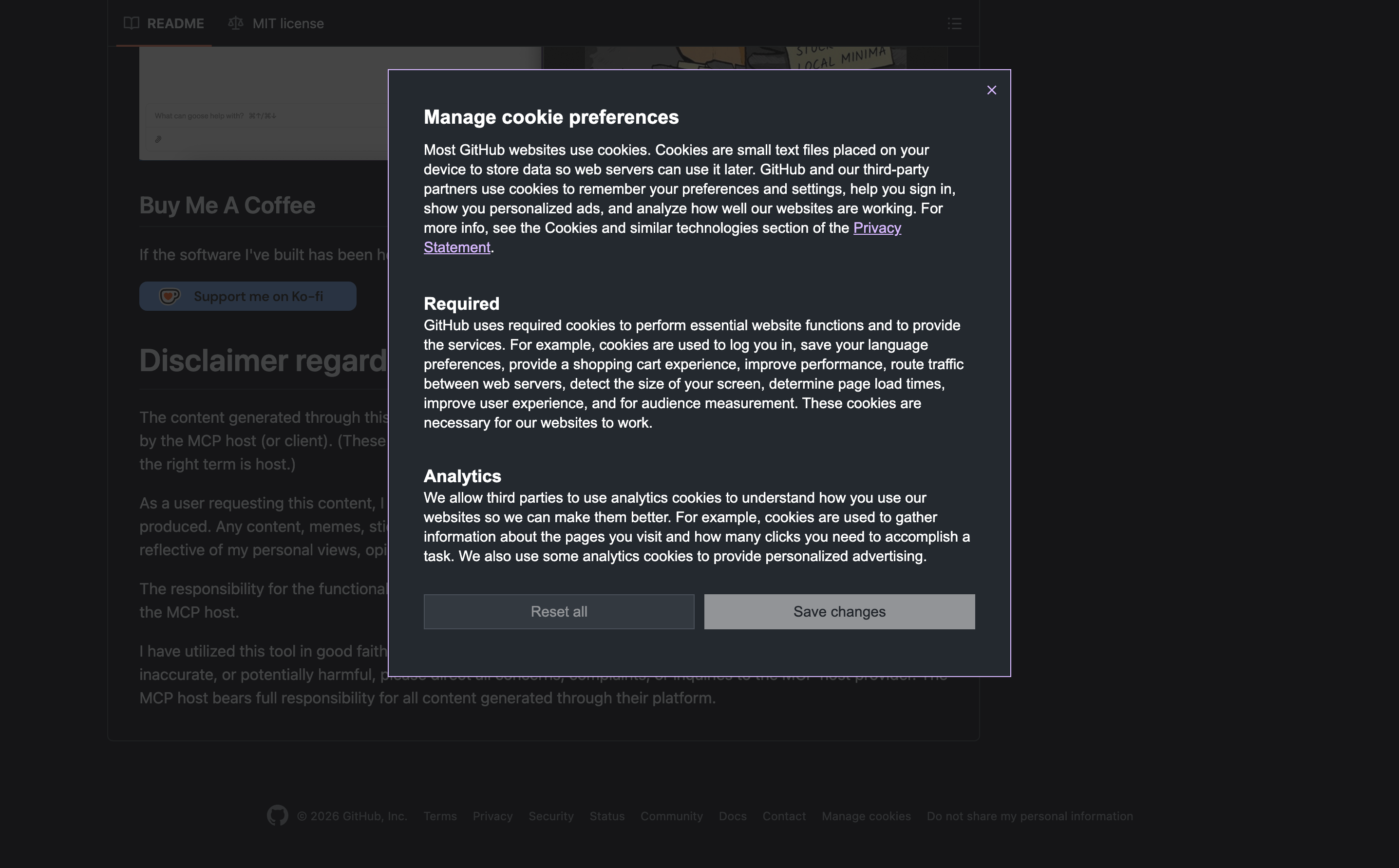The image size is (1399, 868).
Task: Click the Ko-fi coffee cup icon
Action: pos(170,296)
